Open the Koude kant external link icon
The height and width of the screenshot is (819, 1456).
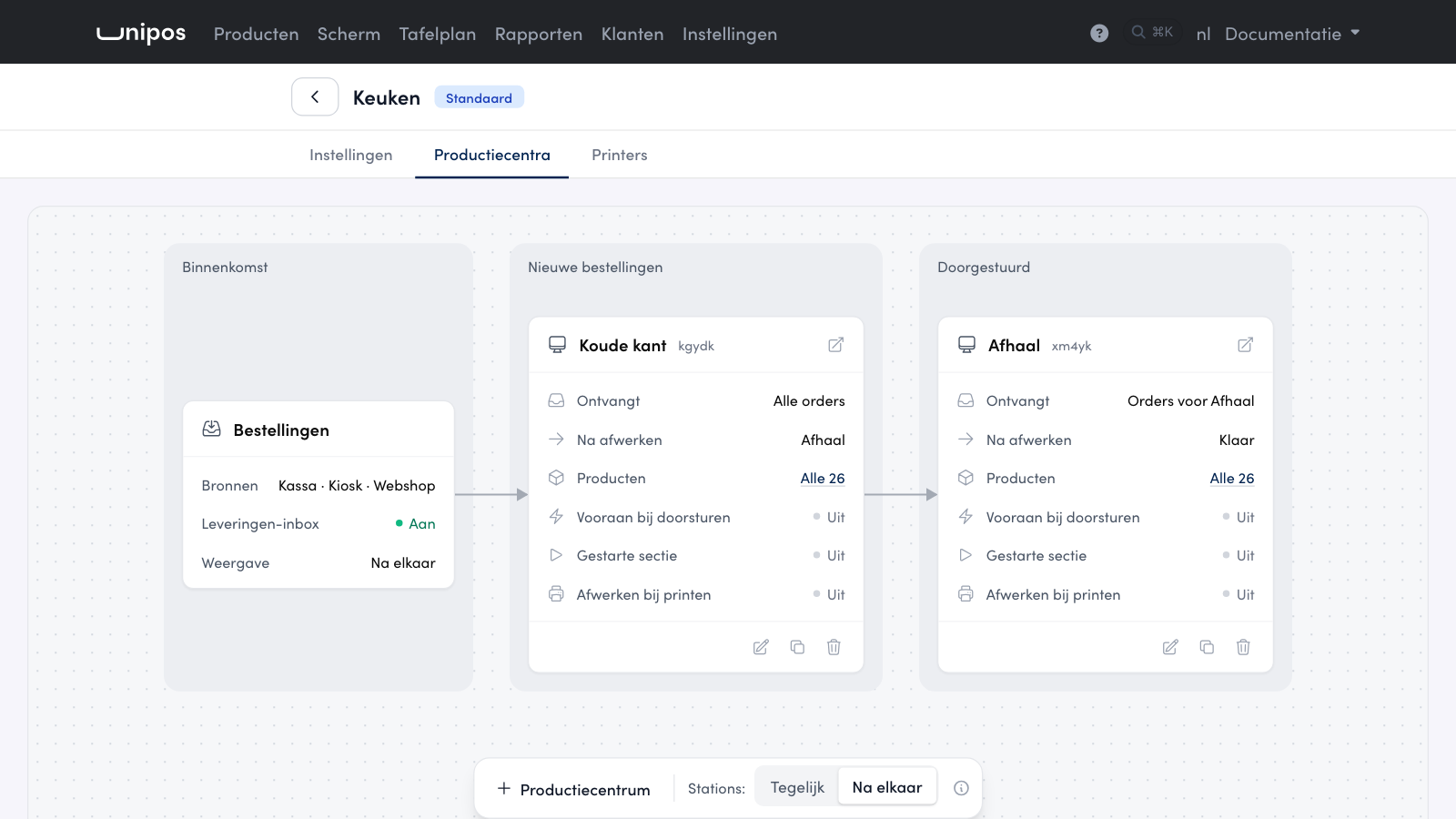(x=835, y=345)
